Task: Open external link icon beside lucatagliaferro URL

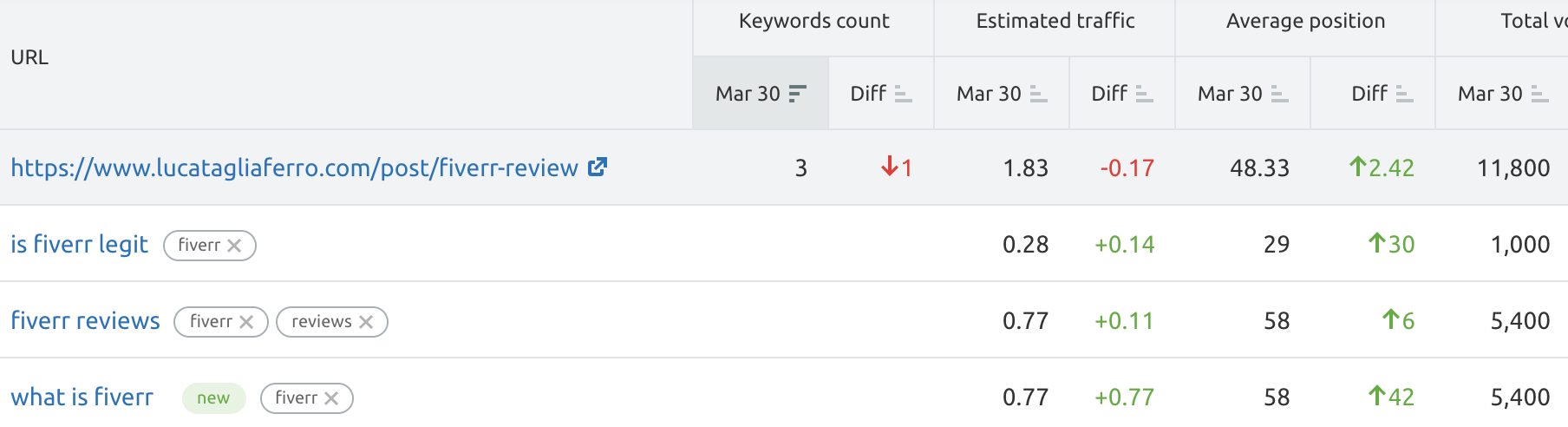Action: 598,167
